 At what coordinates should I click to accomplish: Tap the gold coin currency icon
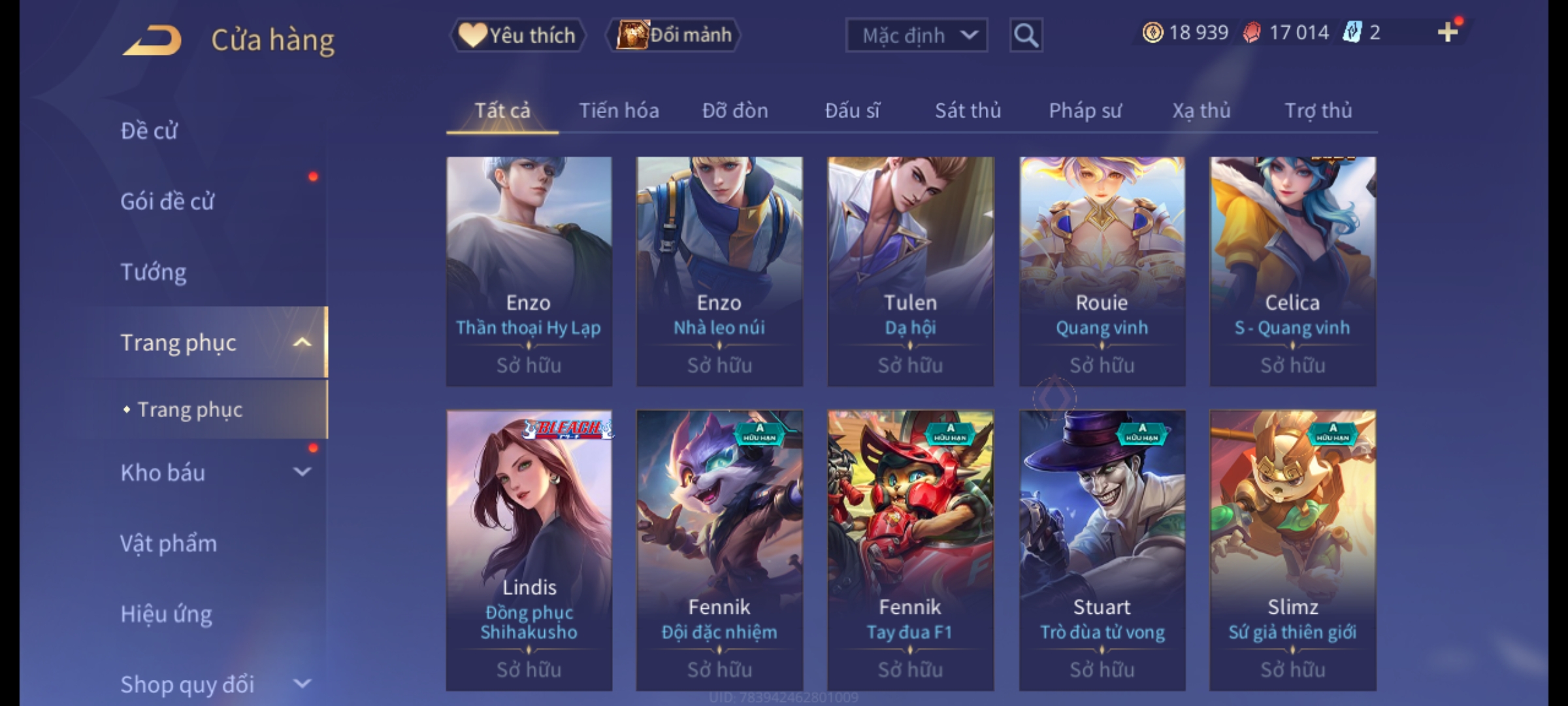point(1152,33)
